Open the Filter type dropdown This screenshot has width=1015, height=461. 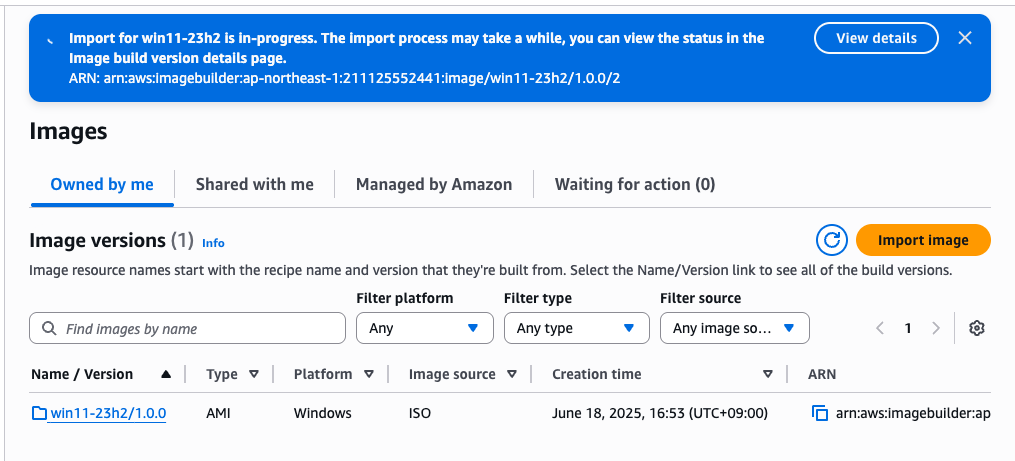click(x=575, y=328)
